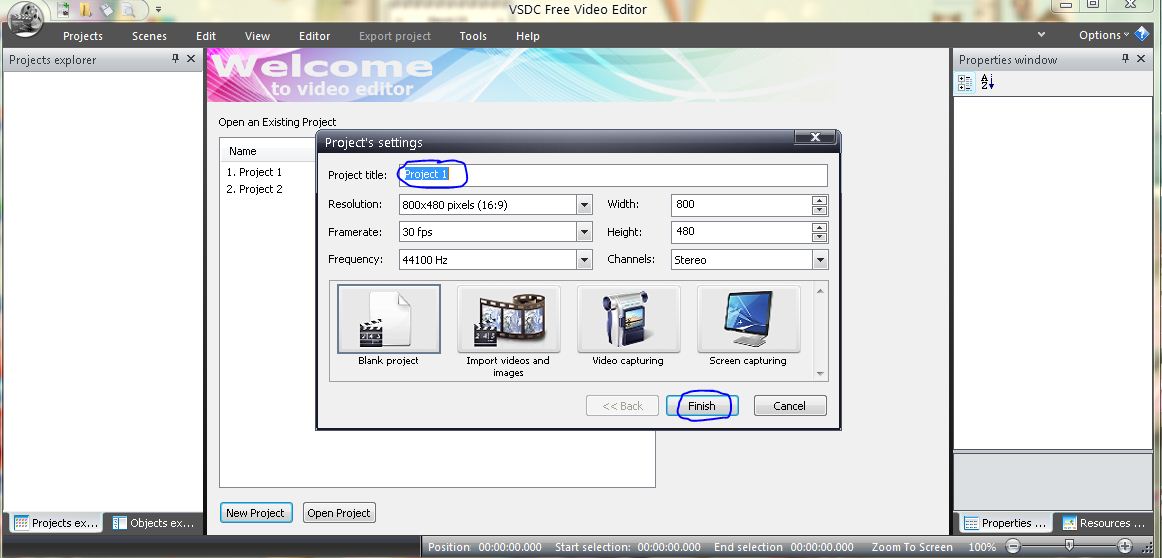Pin the Projects explorer panel

(176, 59)
